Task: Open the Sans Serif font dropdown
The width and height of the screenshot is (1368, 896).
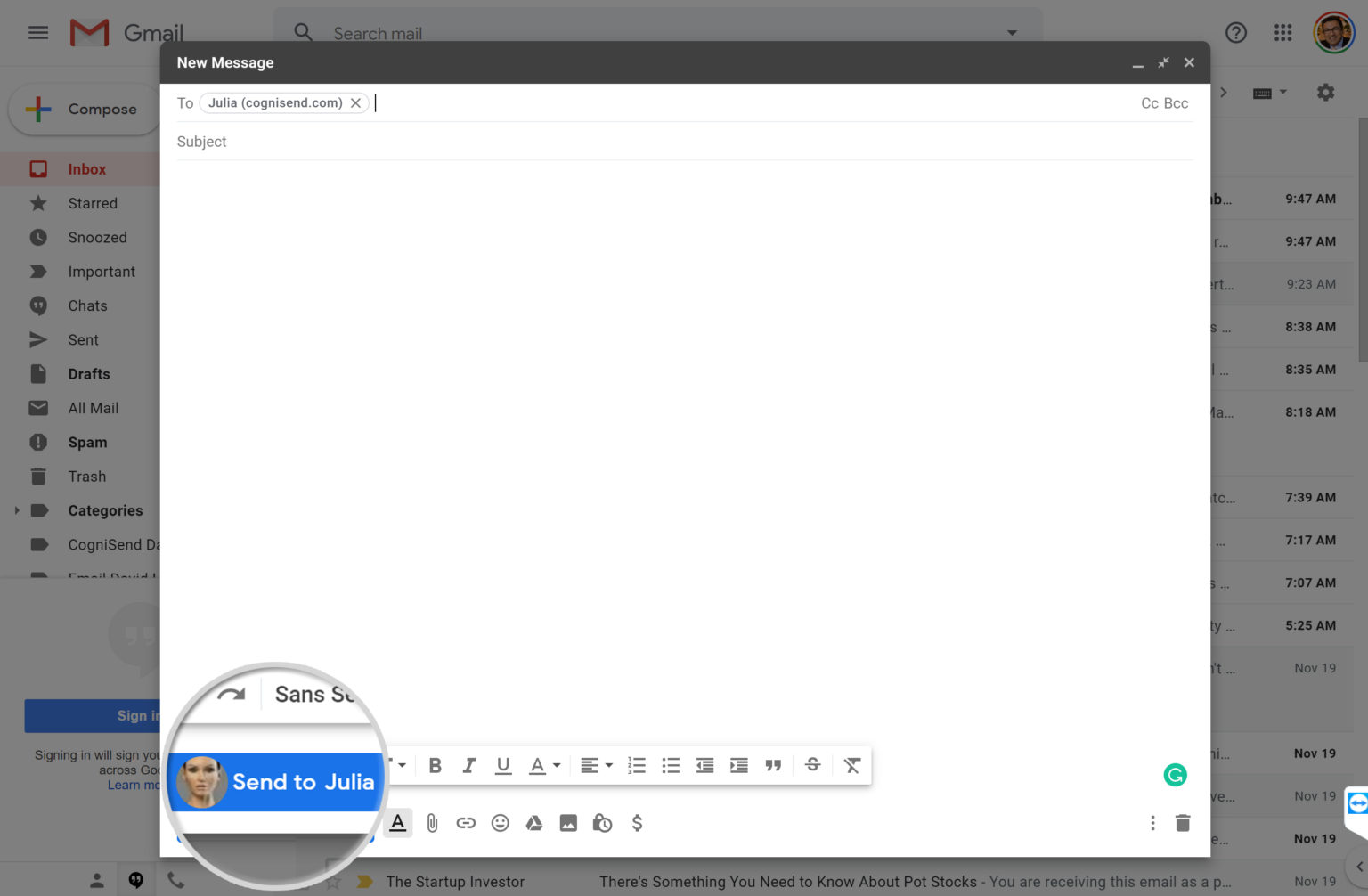Action: 314,694
